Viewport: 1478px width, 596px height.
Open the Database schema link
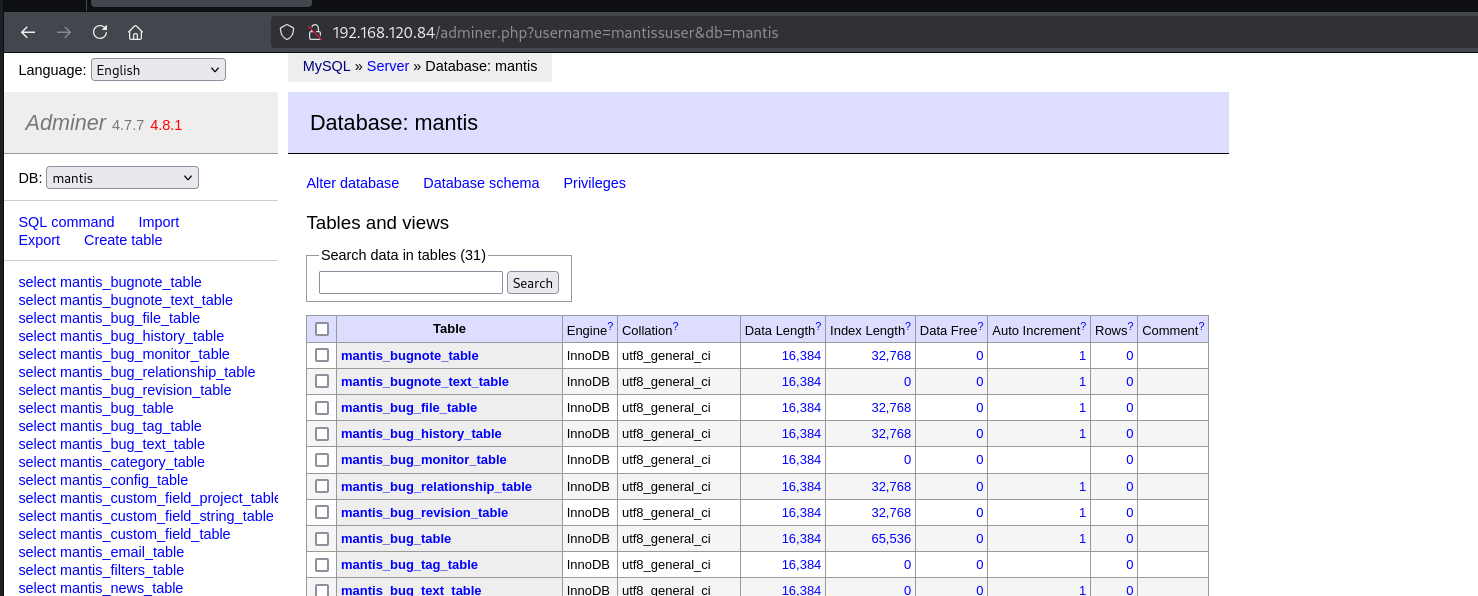click(x=481, y=183)
